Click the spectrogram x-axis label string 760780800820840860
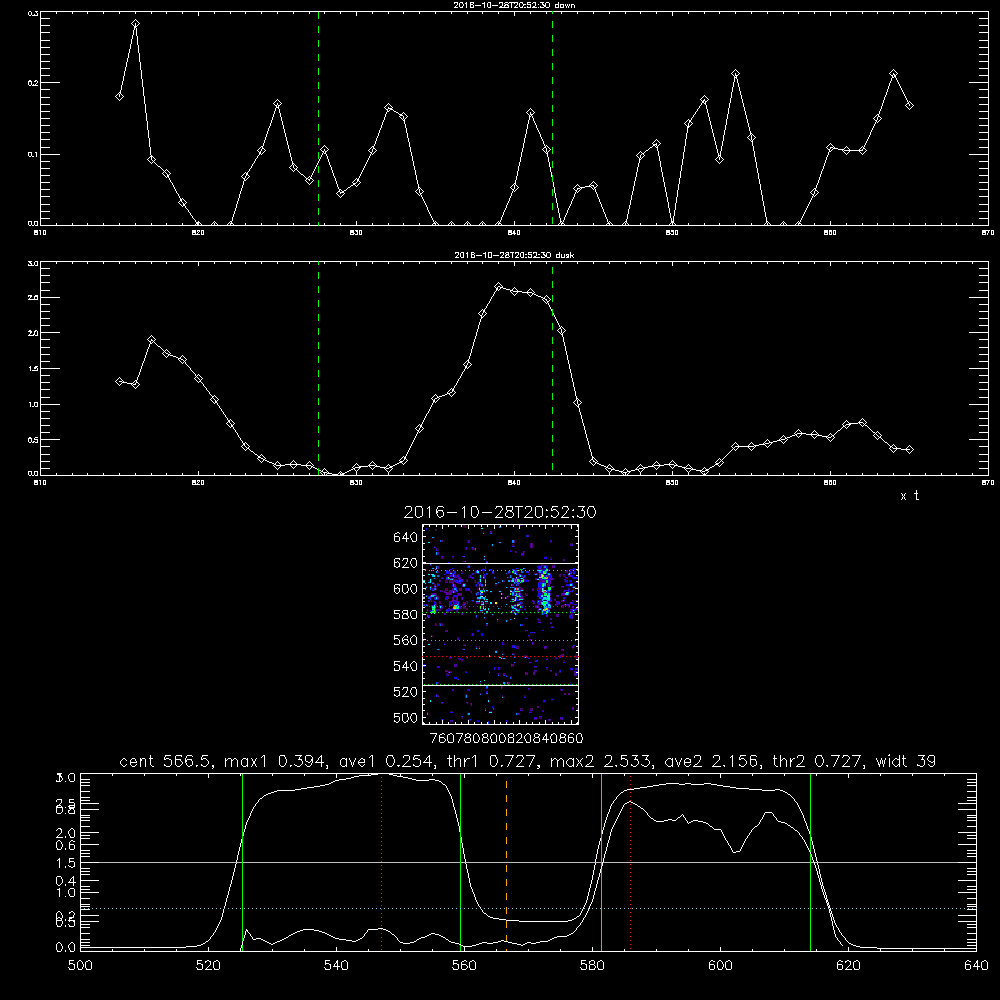The width and height of the screenshot is (1000, 1000). coord(506,738)
